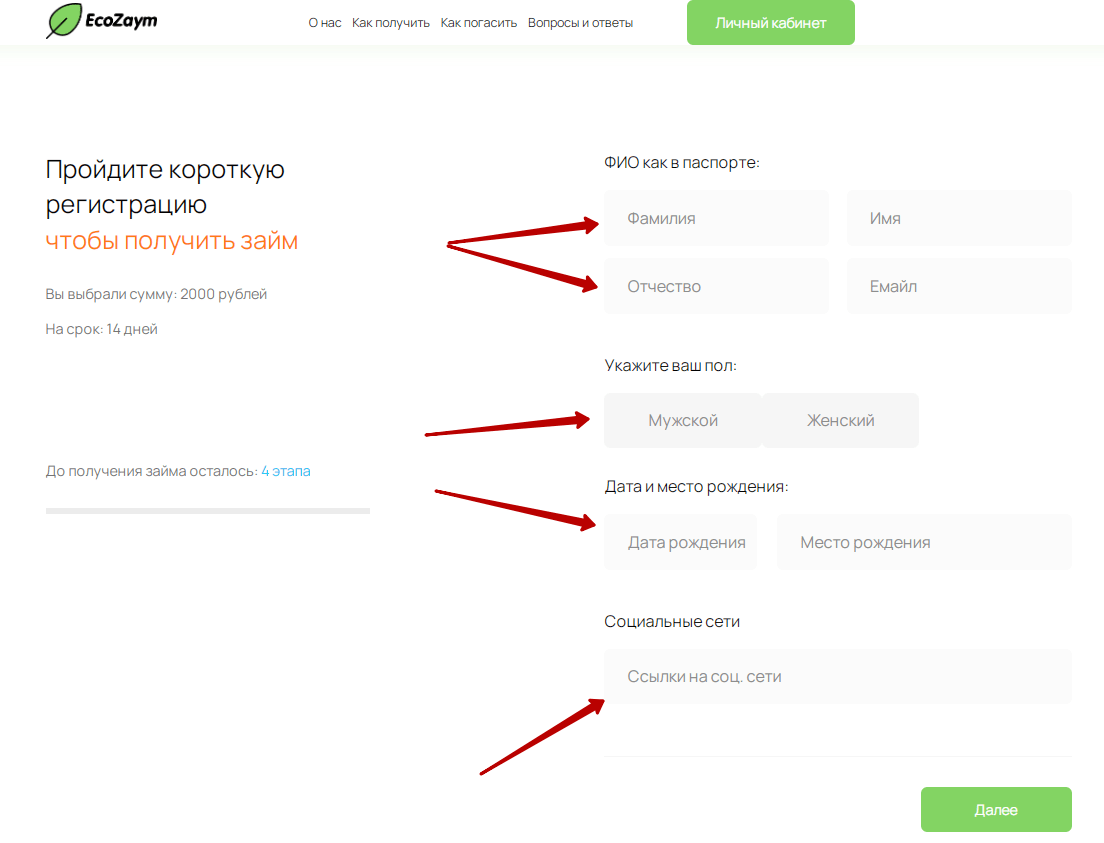Click the Место рождения field

[x=924, y=543]
